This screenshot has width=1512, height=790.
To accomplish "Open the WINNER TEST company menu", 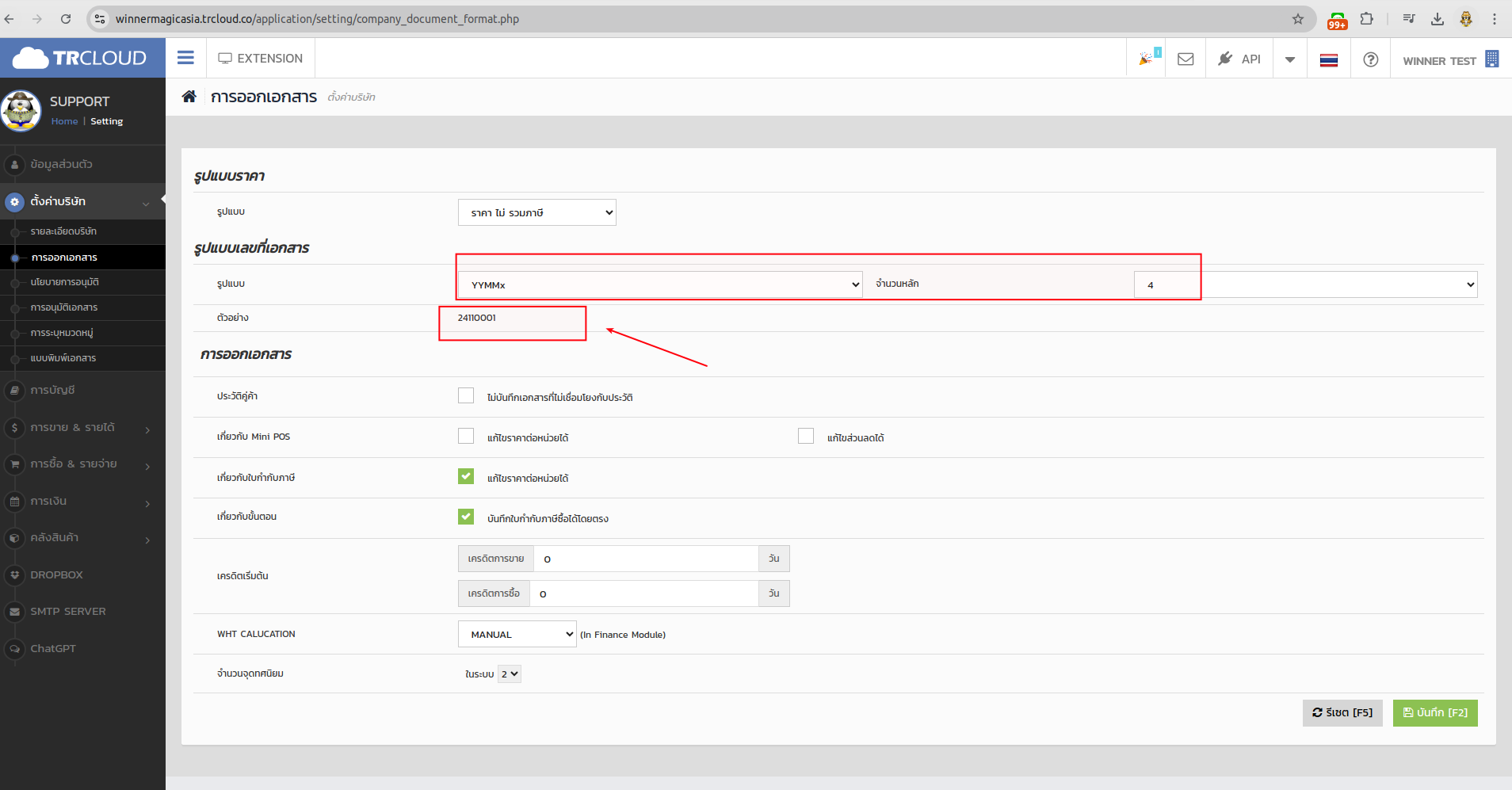I will point(1450,60).
